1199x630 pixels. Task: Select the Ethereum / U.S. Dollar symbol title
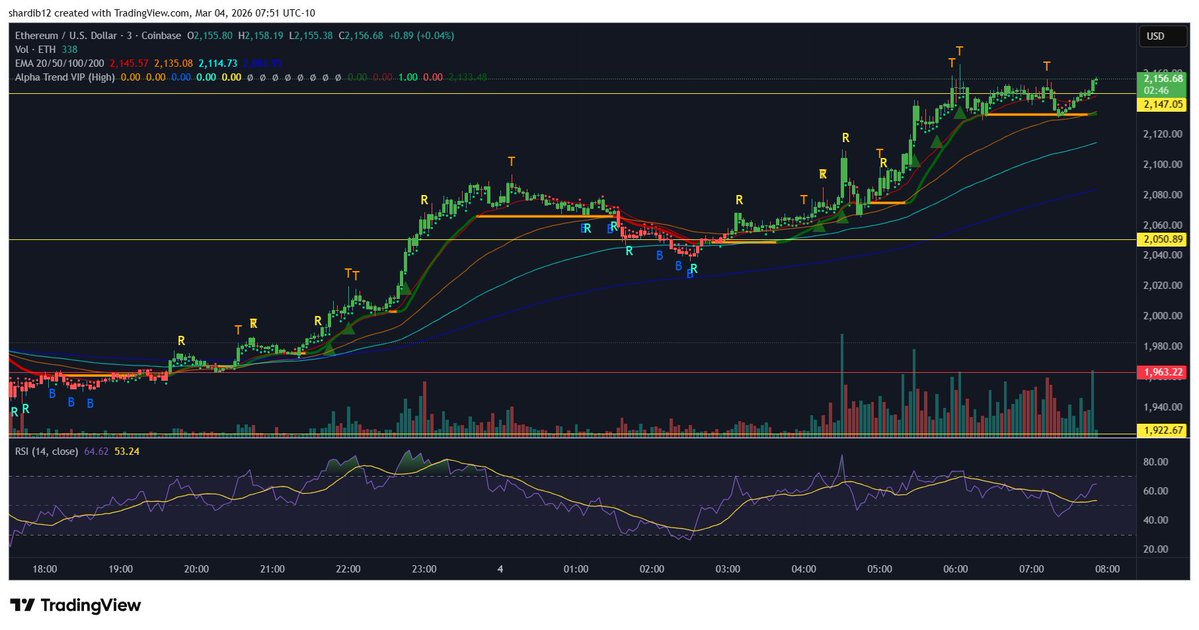pyautogui.click(x=99, y=35)
